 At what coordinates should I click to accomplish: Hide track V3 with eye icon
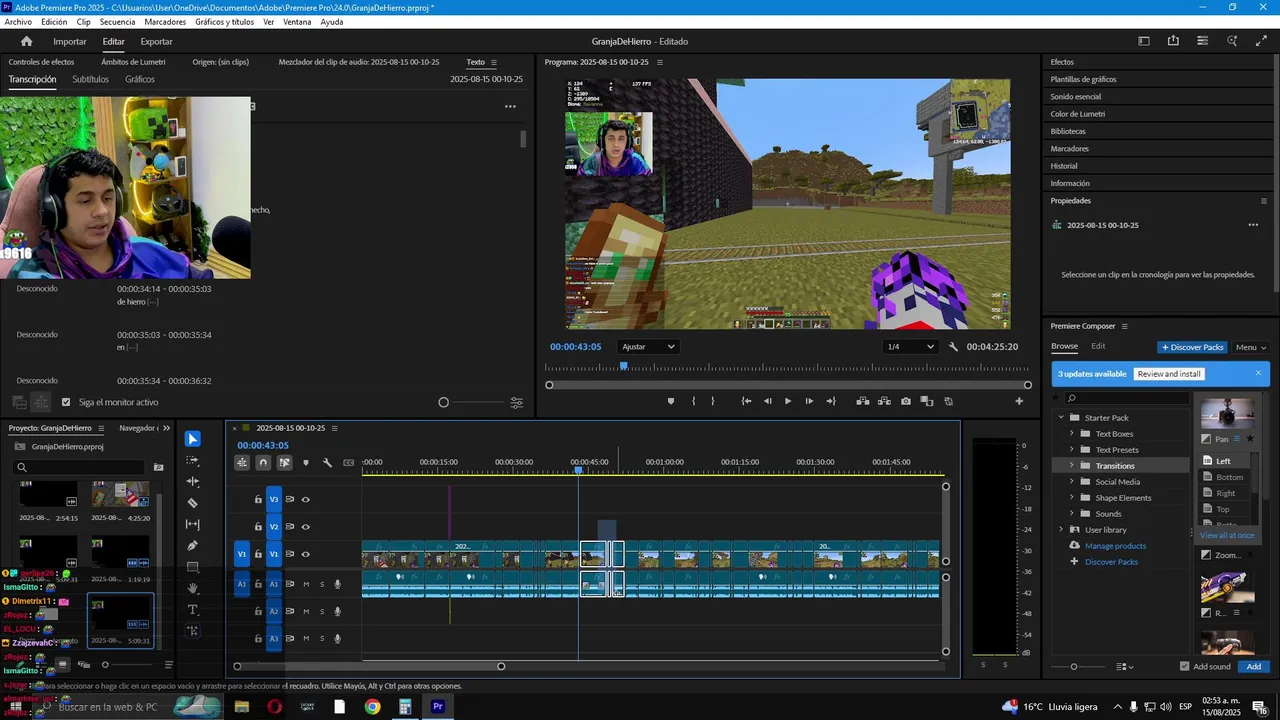click(306, 499)
